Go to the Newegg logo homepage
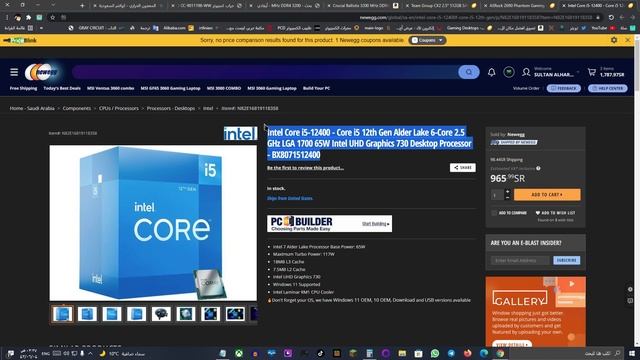Image resolution: width=640 pixels, height=360 pixels. pyautogui.click(x=42, y=72)
